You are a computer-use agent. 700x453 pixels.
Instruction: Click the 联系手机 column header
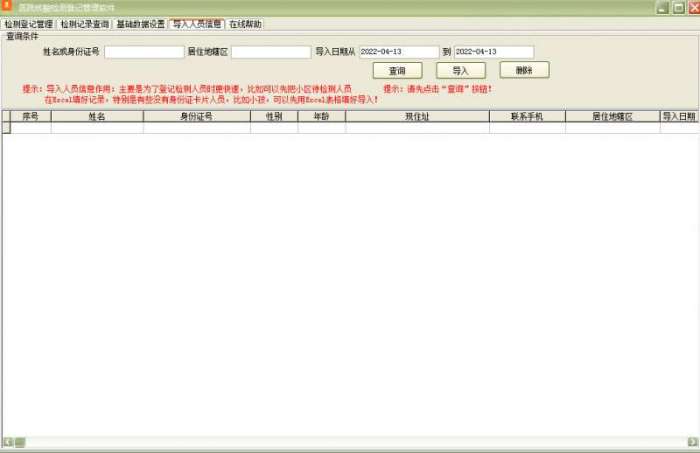point(527,116)
